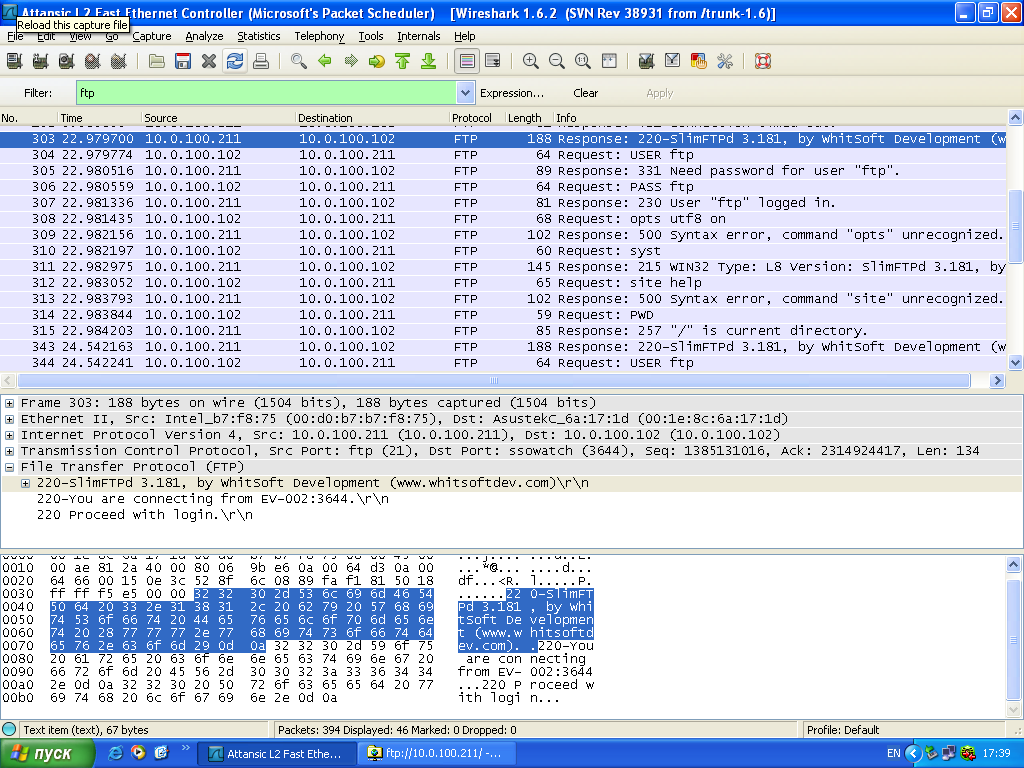Select line '220 Proceed with login.'
Screen dimensions: 1024x768
pos(145,515)
